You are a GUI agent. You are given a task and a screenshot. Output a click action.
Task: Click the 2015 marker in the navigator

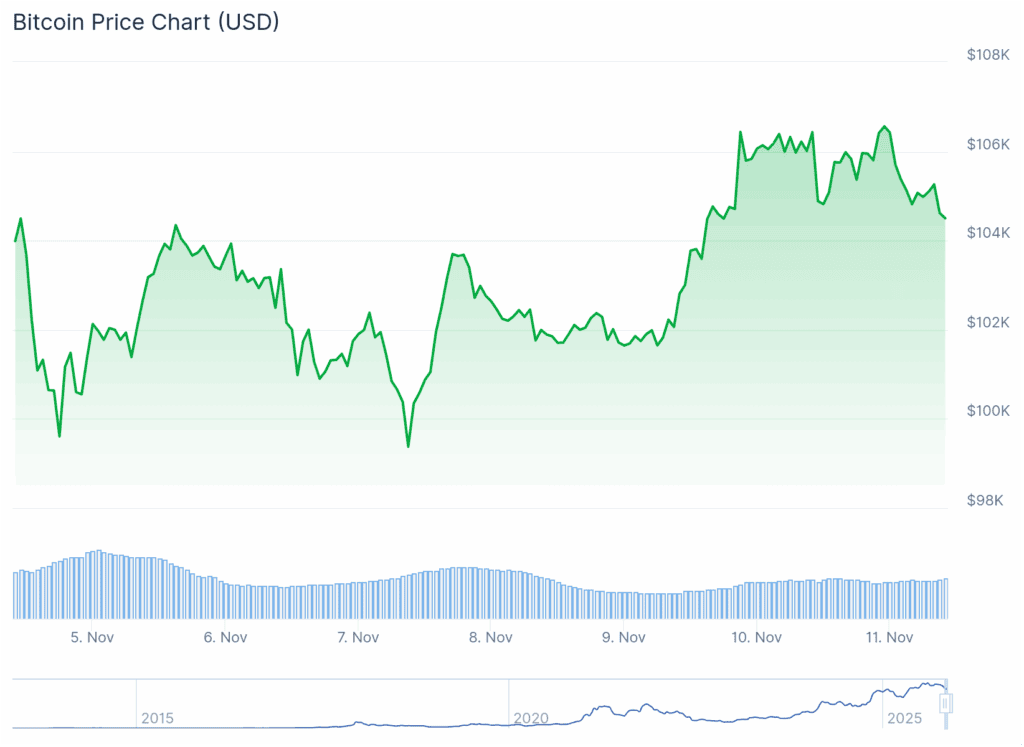(157, 718)
